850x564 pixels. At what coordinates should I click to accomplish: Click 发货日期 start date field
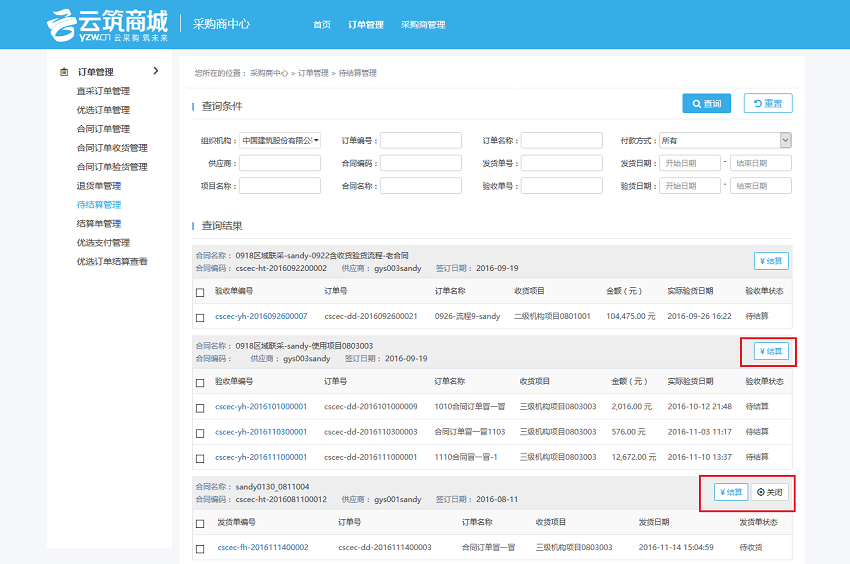(x=689, y=163)
